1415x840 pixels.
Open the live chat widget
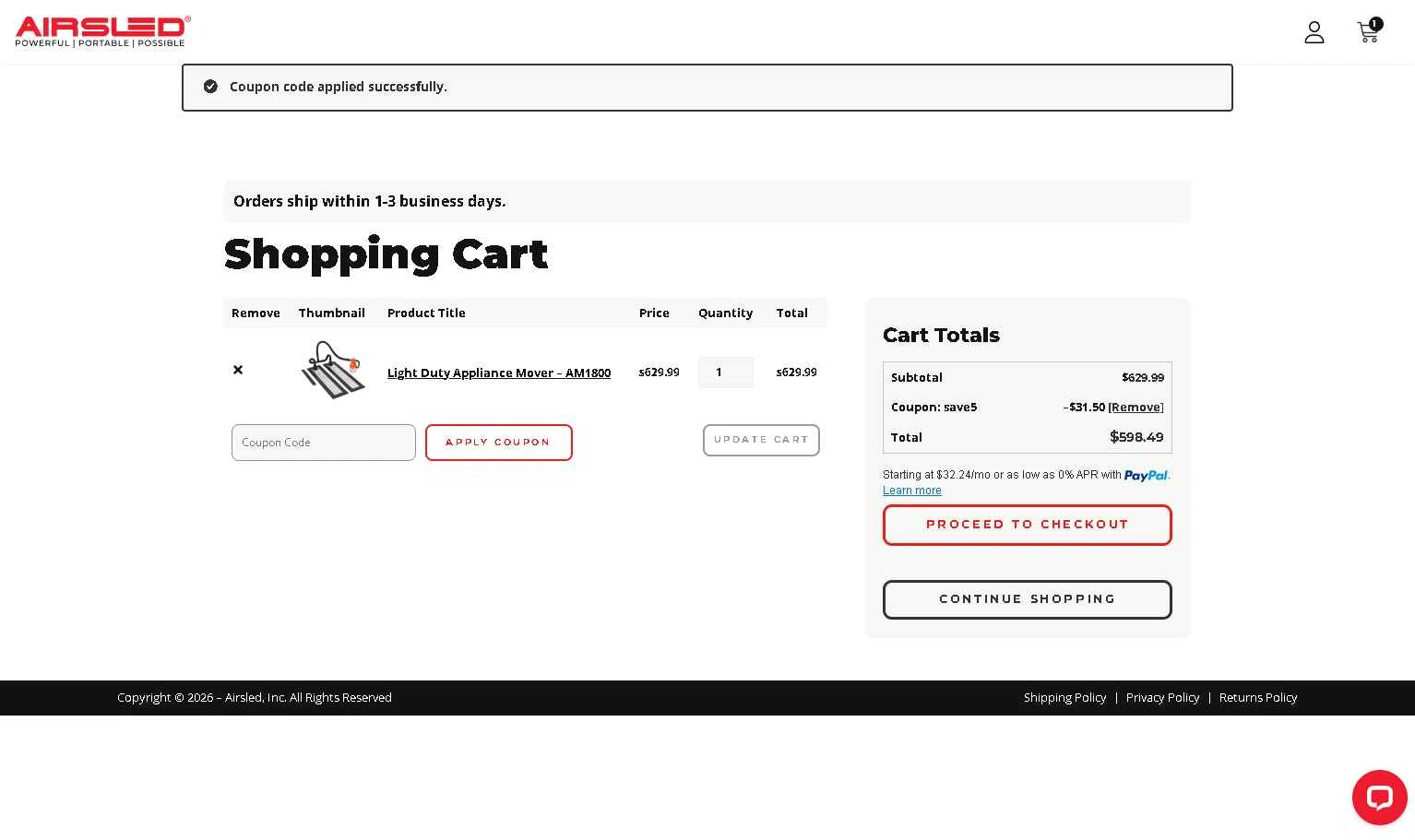tap(1380, 798)
